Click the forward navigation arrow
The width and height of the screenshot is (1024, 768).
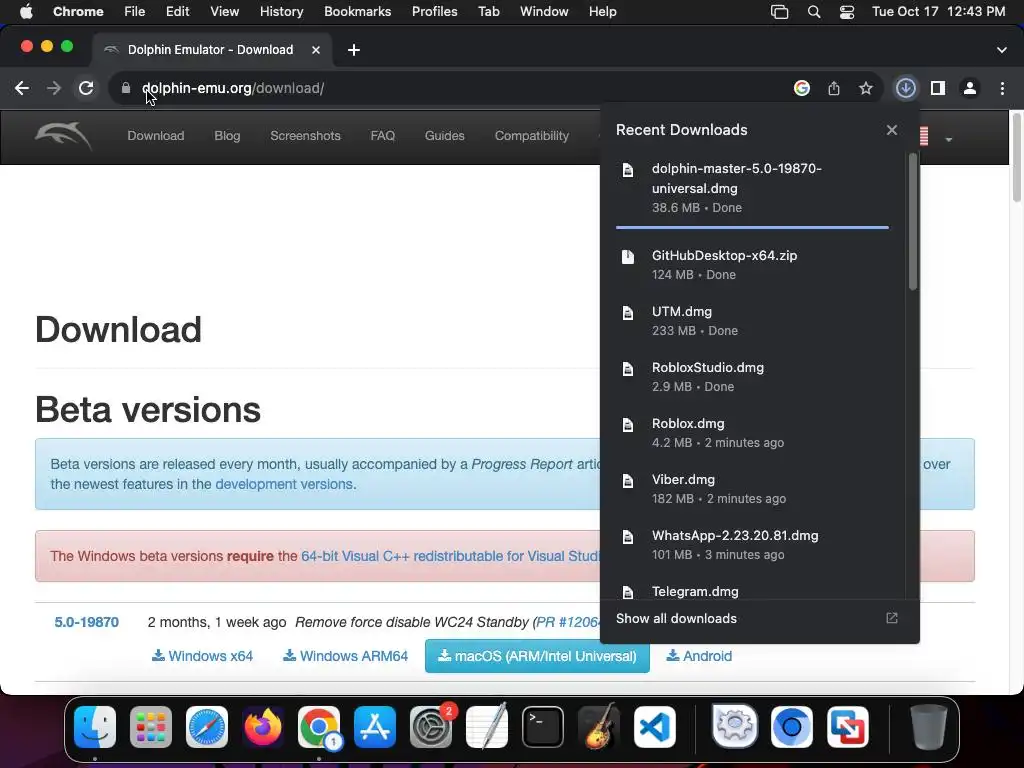tap(54, 88)
